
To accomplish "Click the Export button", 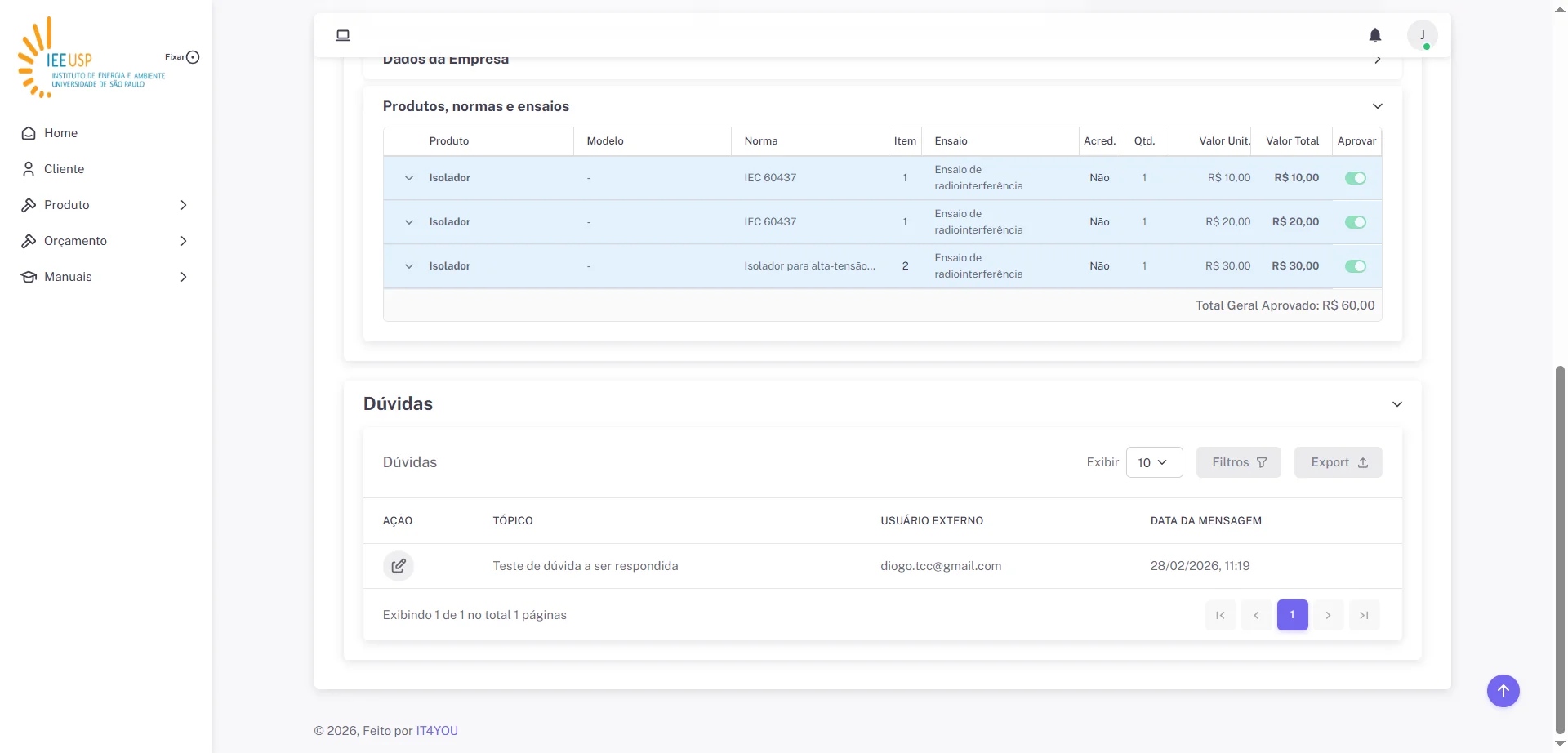I will (x=1338, y=462).
